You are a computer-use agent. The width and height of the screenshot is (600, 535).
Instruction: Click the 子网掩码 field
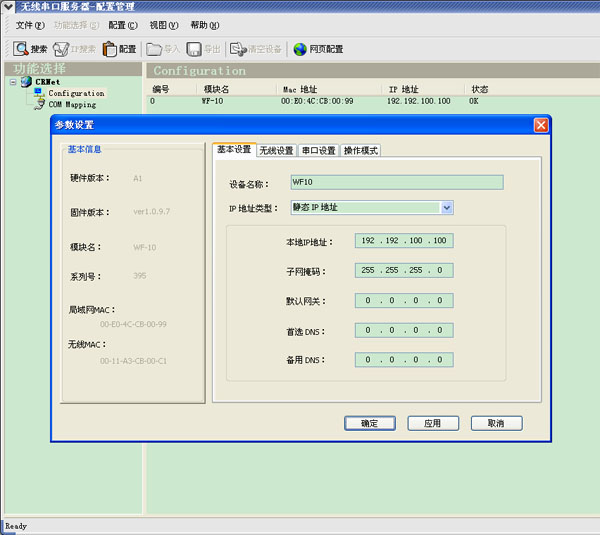click(x=404, y=270)
